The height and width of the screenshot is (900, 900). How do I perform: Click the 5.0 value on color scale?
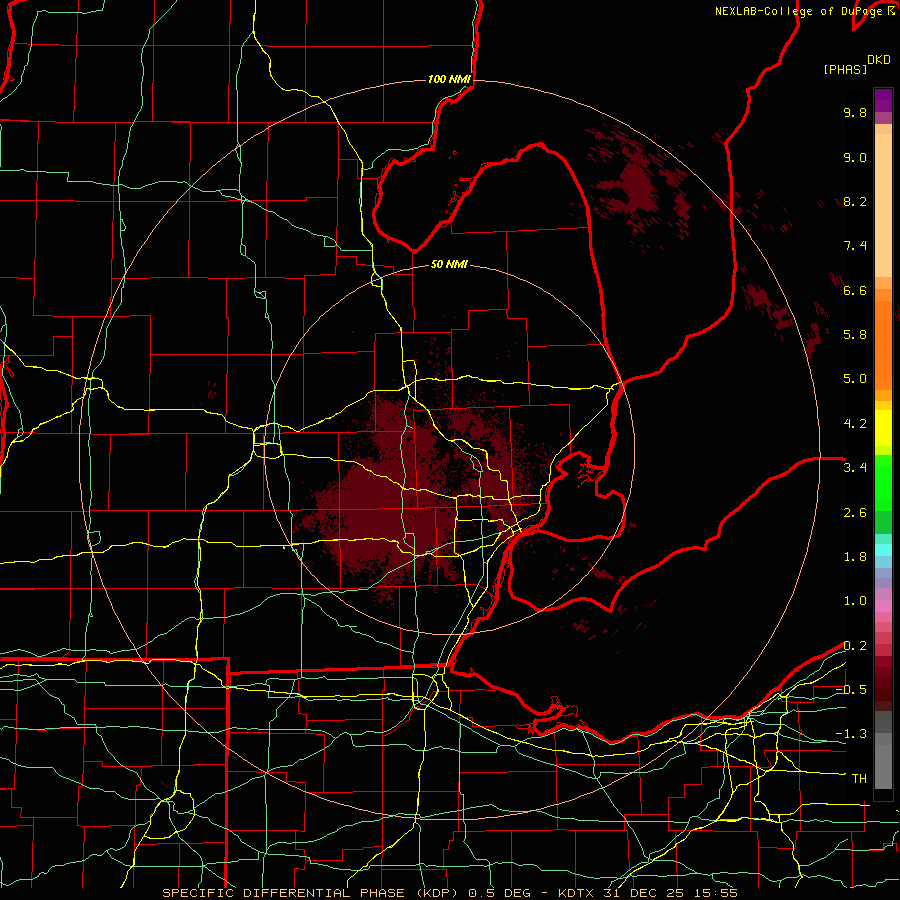pos(855,379)
